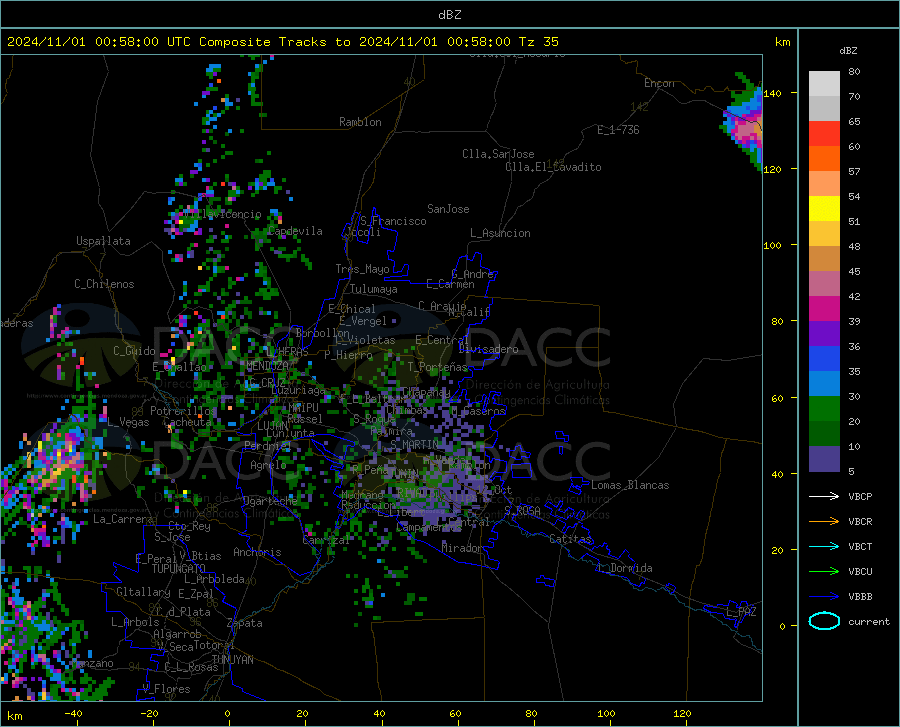Click the 'S_MARTIN' map label

click(414, 444)
